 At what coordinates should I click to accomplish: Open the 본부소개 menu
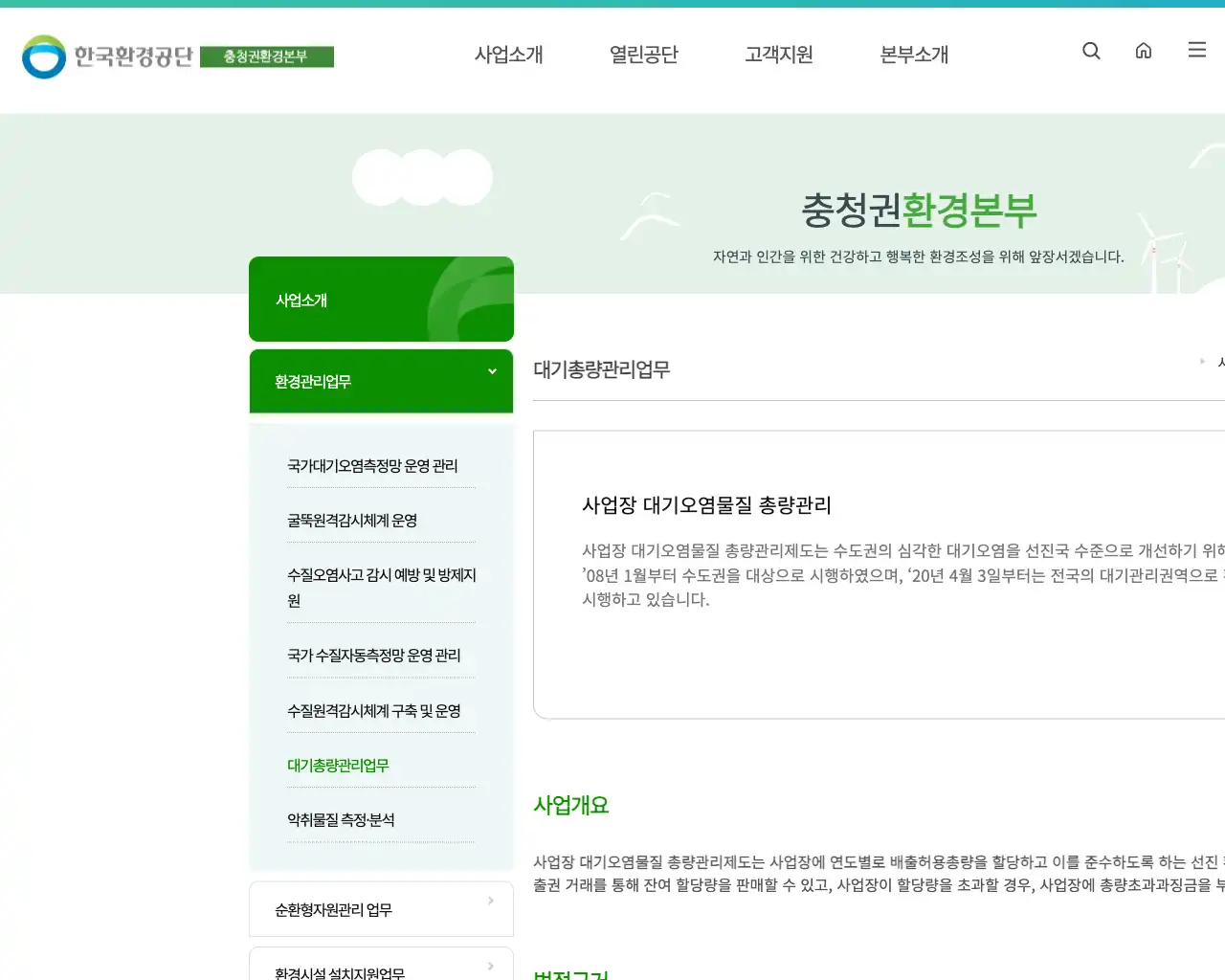[914, 55]
